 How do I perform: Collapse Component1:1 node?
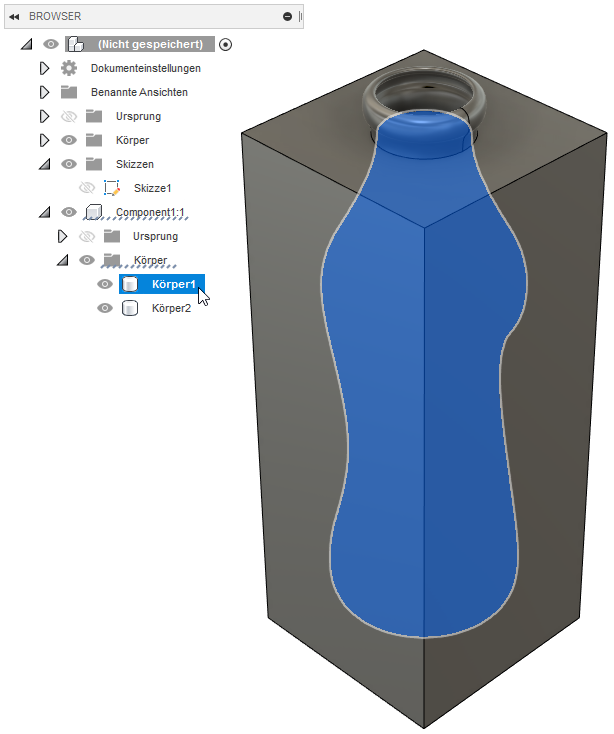tap(44, 213)
